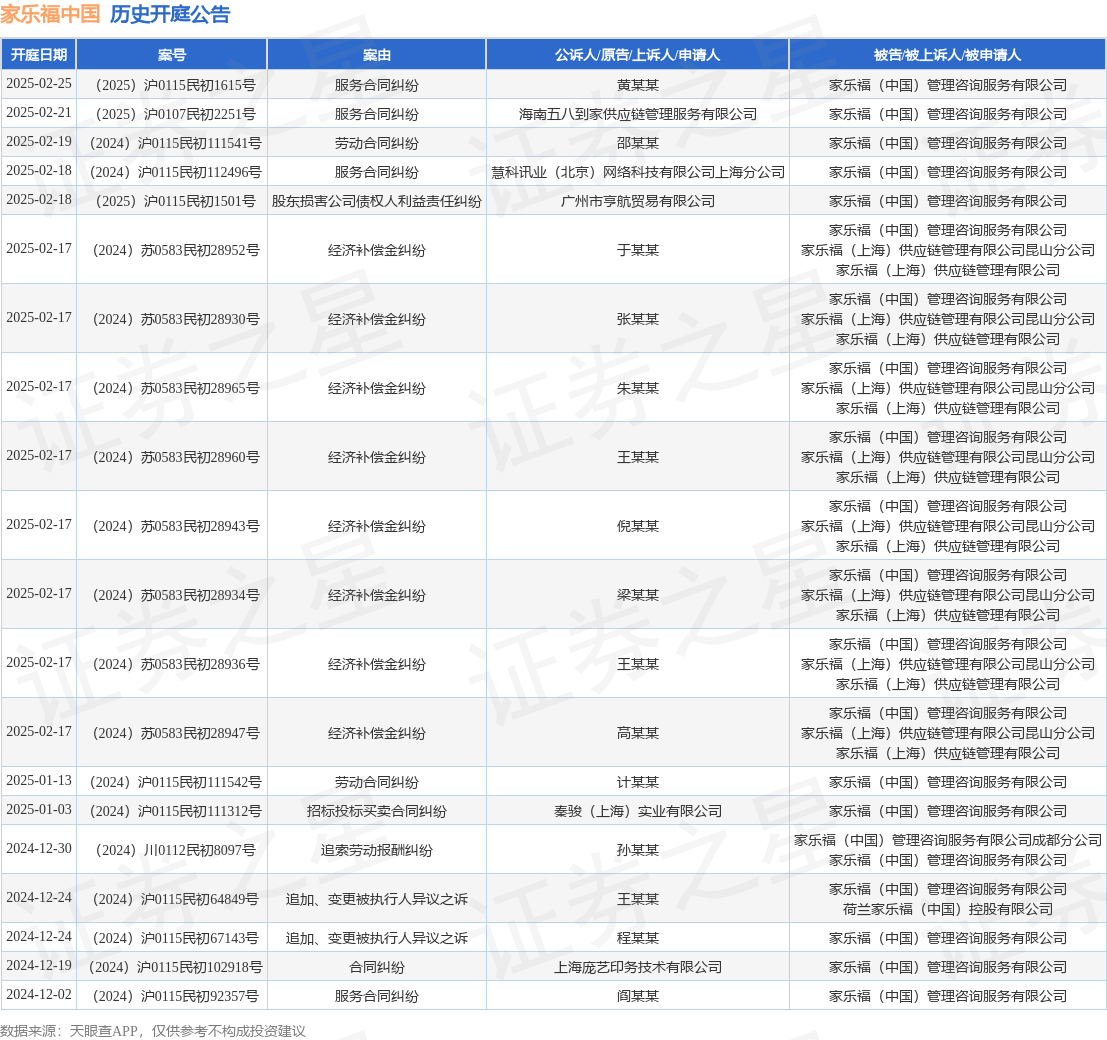This screenshot has height=1040, width=1107.
Task: Click the 2025-02-19 hearing date cell
Action: point(39,142)
